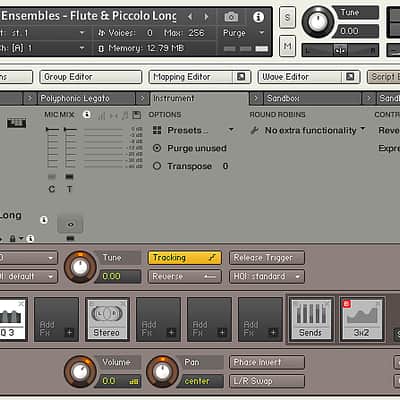Open the output channel dropdown showing st. 1
Image resolution: width=400 pixels, height=400 pixels.
pos(82,33)
